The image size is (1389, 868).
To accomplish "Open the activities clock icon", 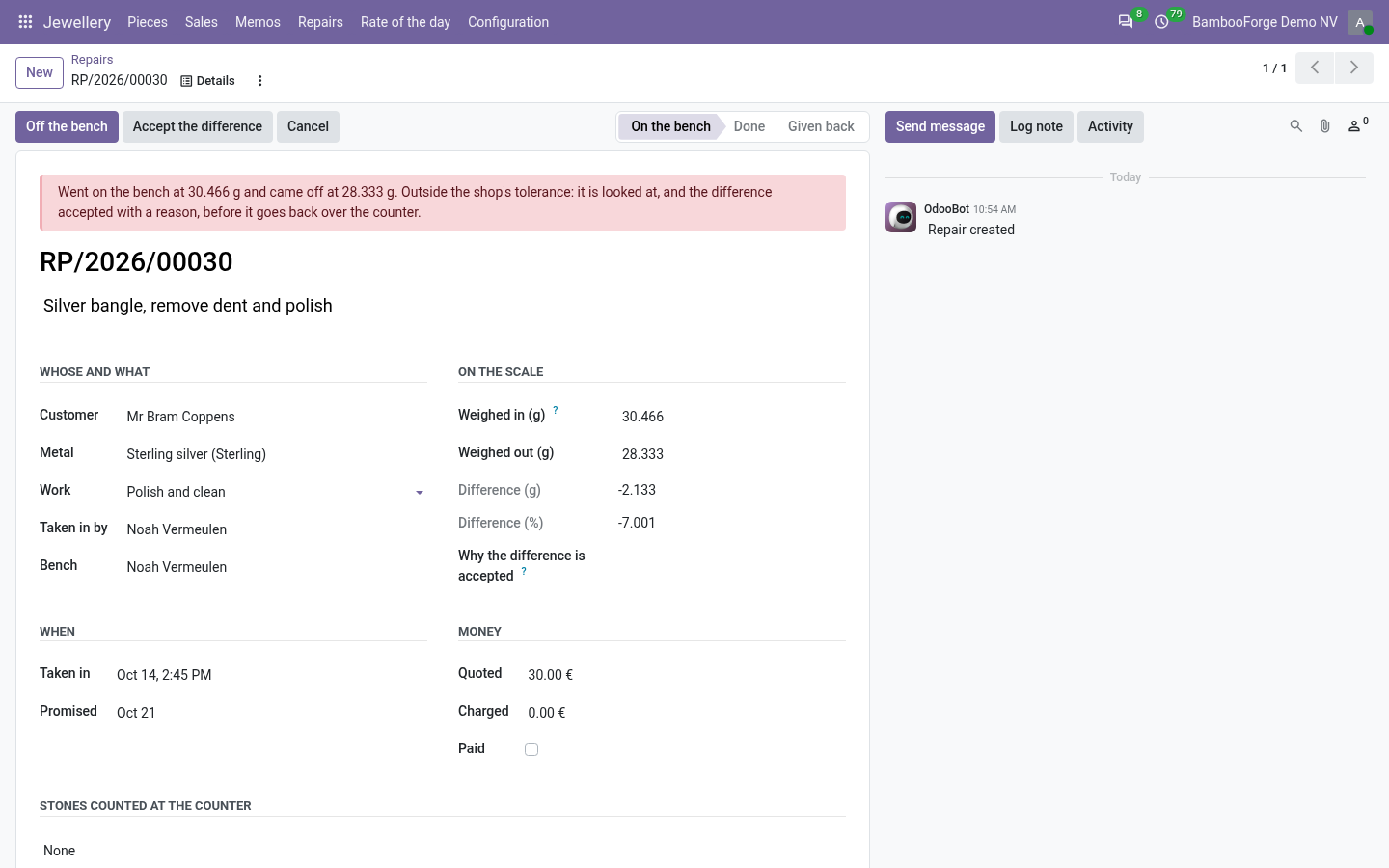I will 1161,22.
